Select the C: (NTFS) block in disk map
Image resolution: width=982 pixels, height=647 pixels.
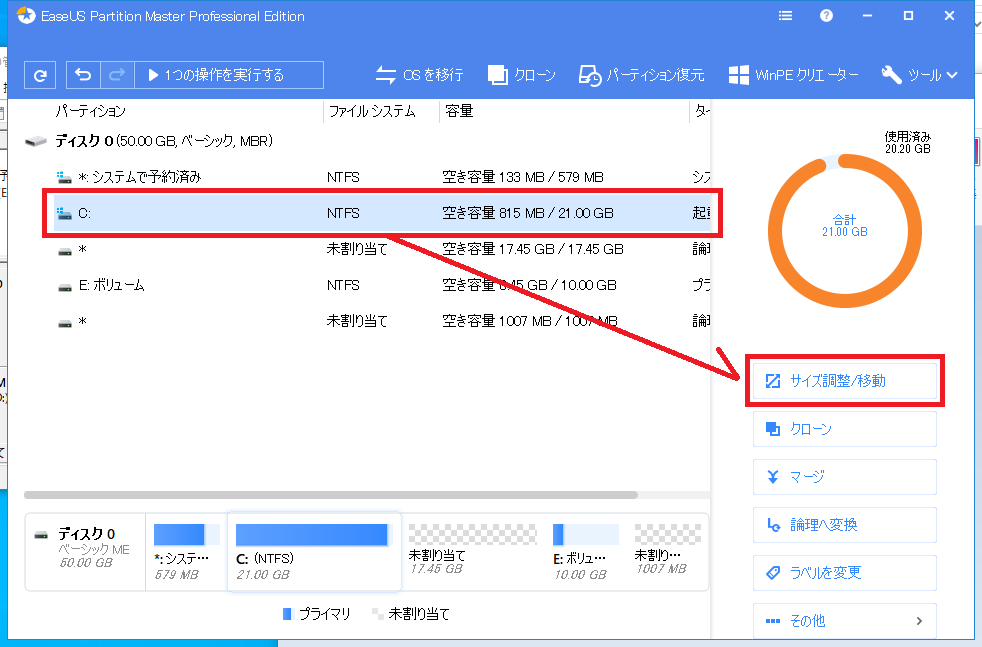313,551
